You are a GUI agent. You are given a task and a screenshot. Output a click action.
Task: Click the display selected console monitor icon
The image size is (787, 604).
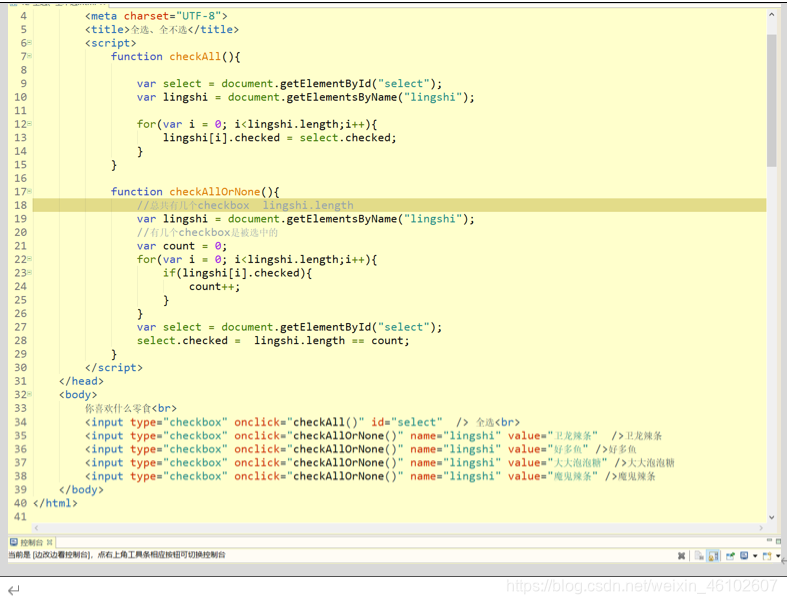pyautogui.click(x=744, y=556)
